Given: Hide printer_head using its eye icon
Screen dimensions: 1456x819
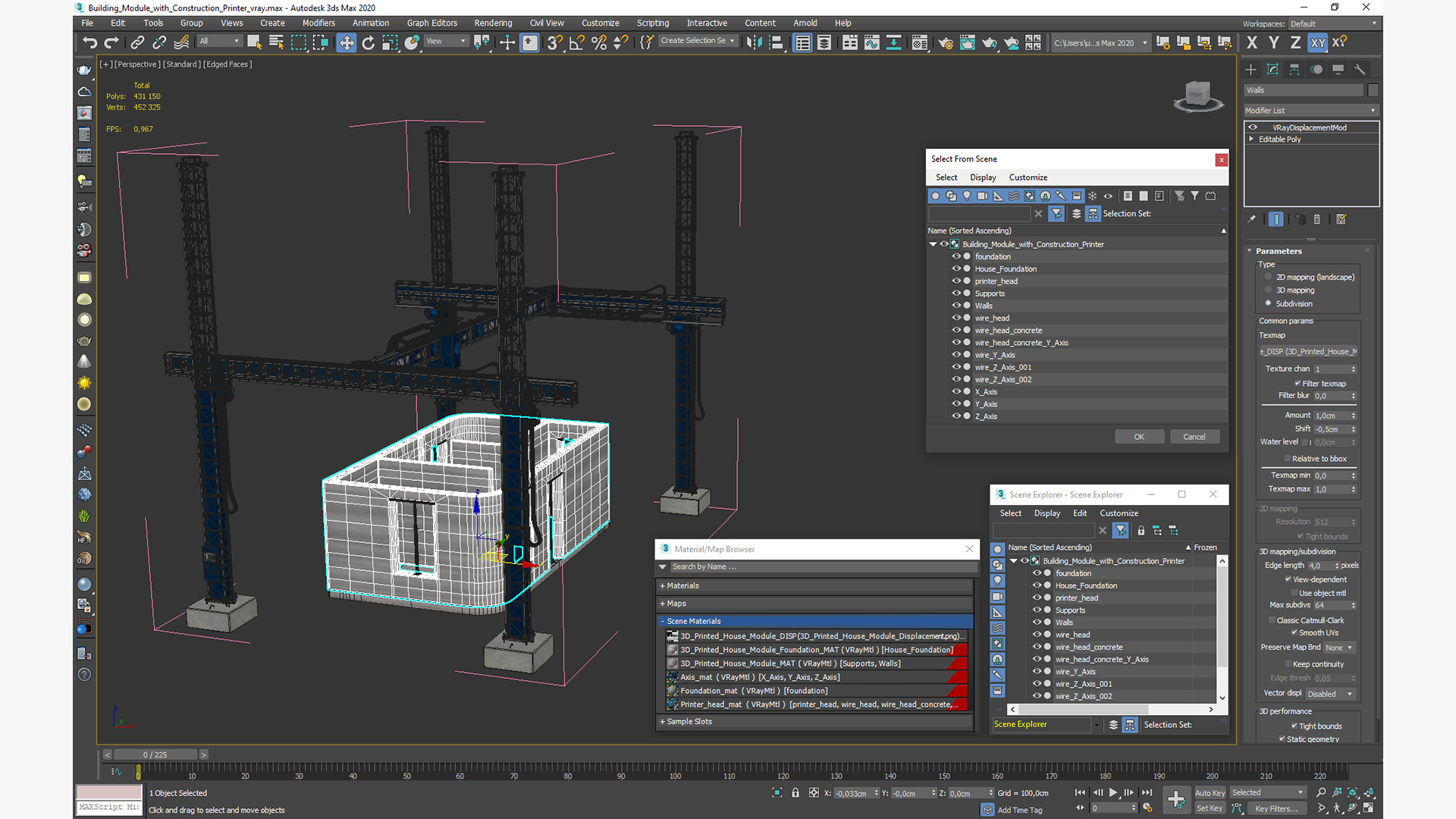Looking at the screenshot, I should pyautogui.click(x=955, y=281).
